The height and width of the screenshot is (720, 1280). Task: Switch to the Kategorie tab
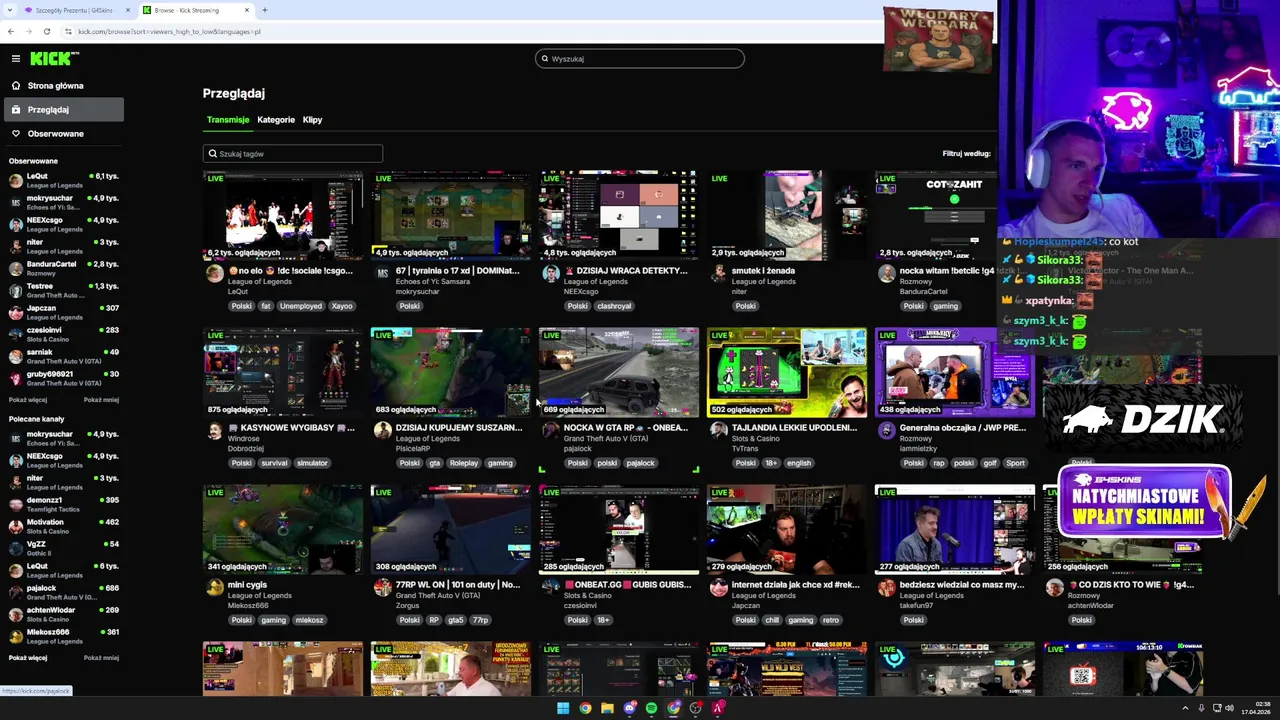pos(276,120)
